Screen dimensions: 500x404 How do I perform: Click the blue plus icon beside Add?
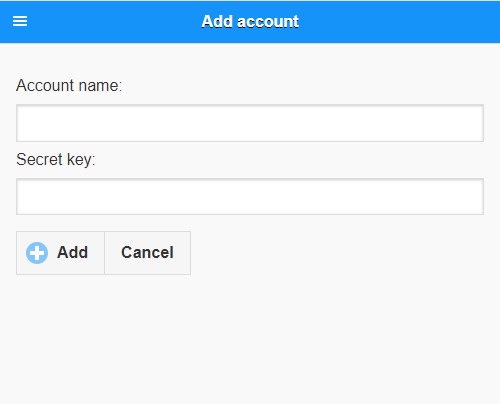(x=37, y=253)
